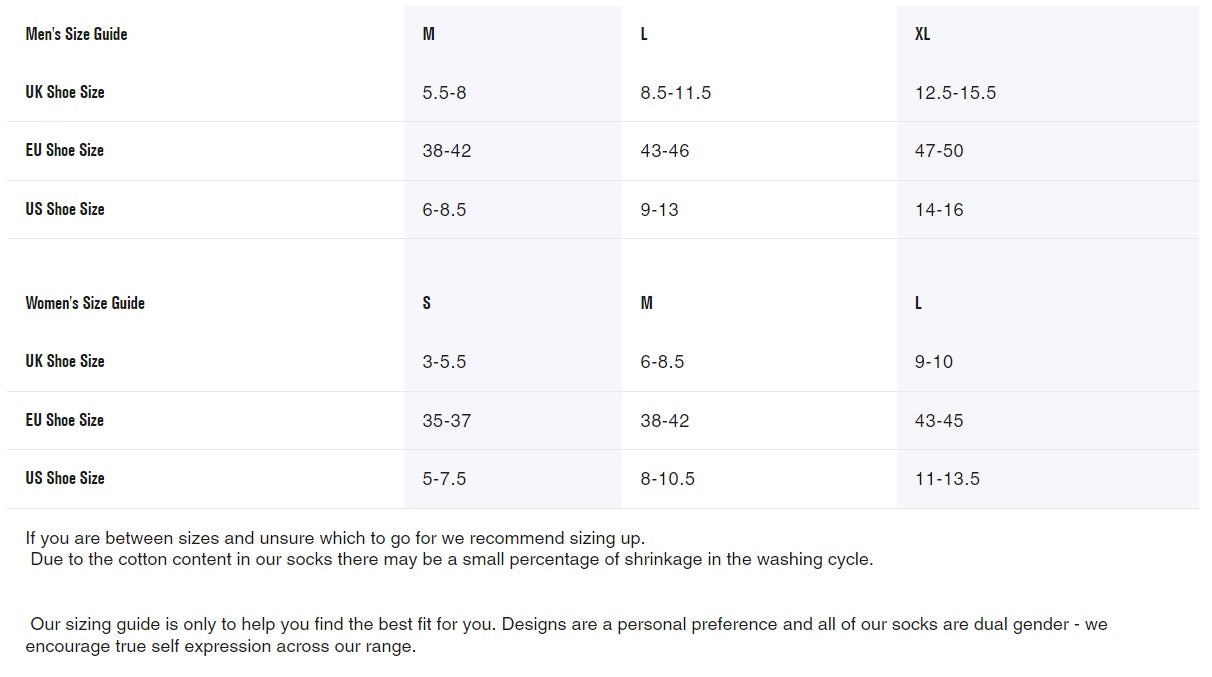Image resolution: width=1212 pixels, height=677 pixels.
Task: Select the UK 9-10 size cell
Action: point(934,362)
